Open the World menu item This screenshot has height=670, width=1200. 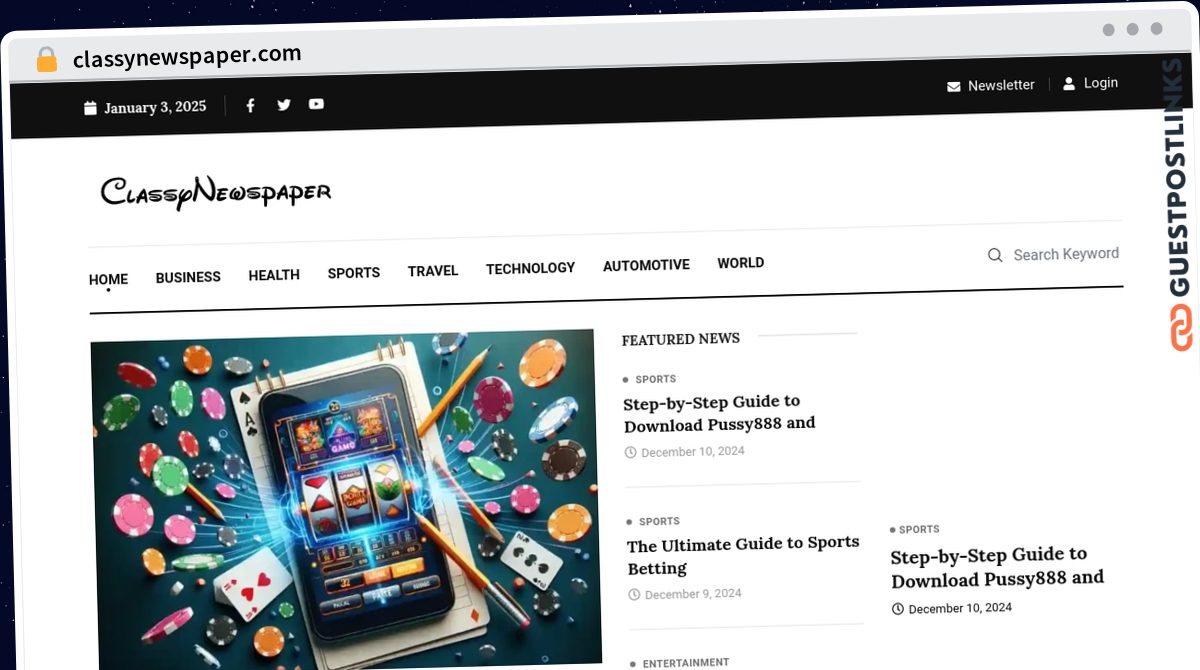point(741,263)
